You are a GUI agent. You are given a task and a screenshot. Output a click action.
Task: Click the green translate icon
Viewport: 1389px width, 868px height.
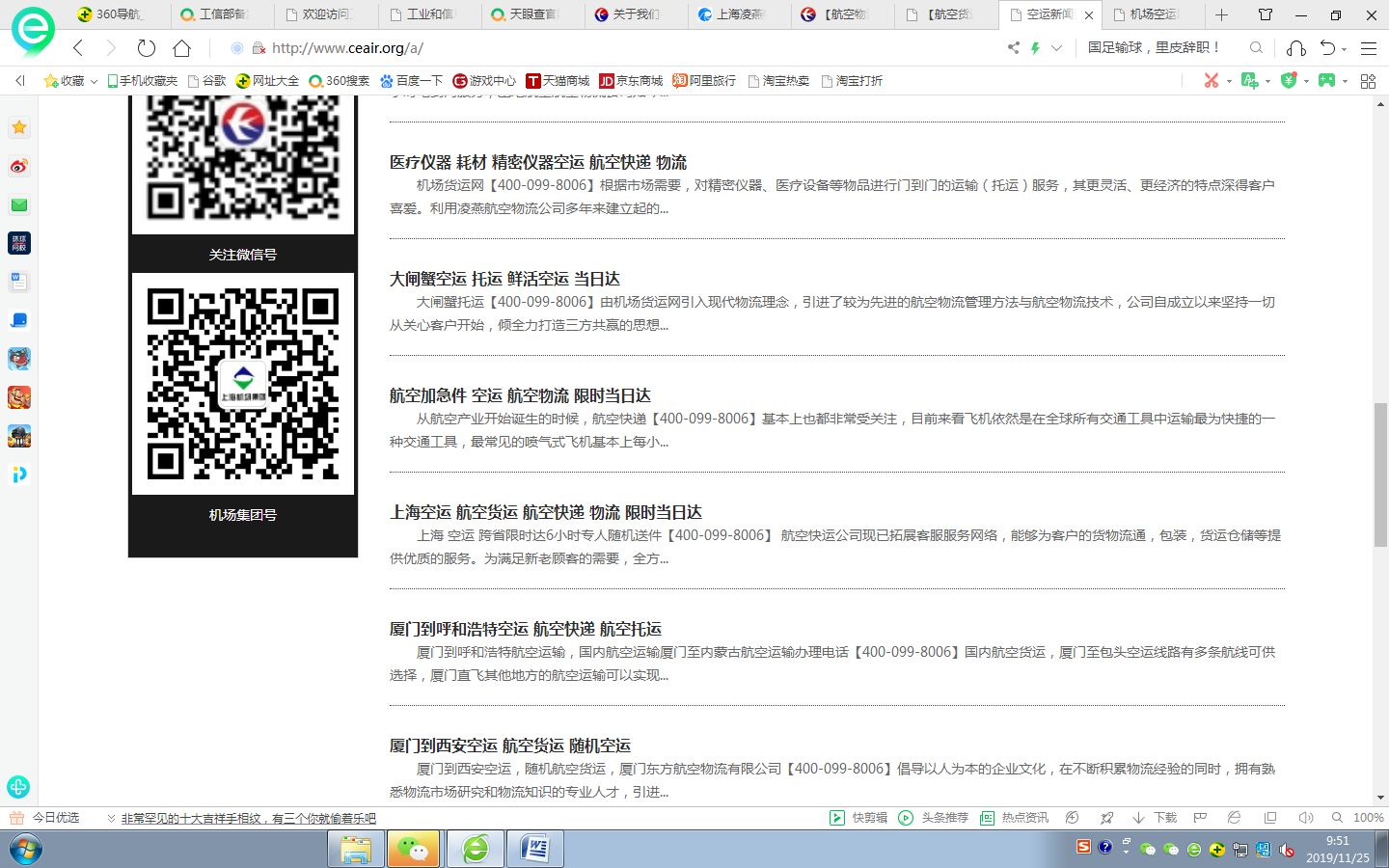1249,81
